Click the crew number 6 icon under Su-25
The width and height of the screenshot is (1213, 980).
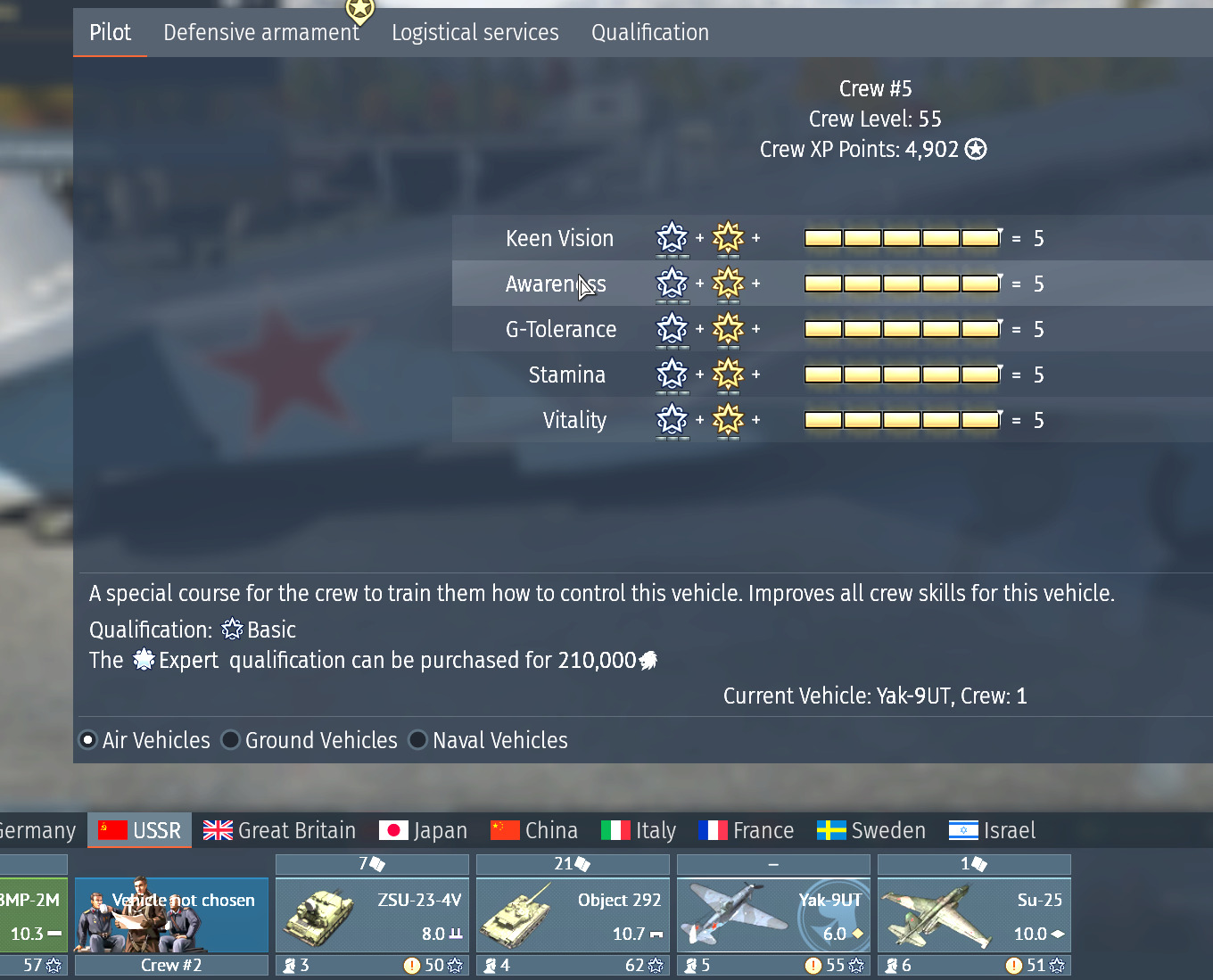click(892, 965)
